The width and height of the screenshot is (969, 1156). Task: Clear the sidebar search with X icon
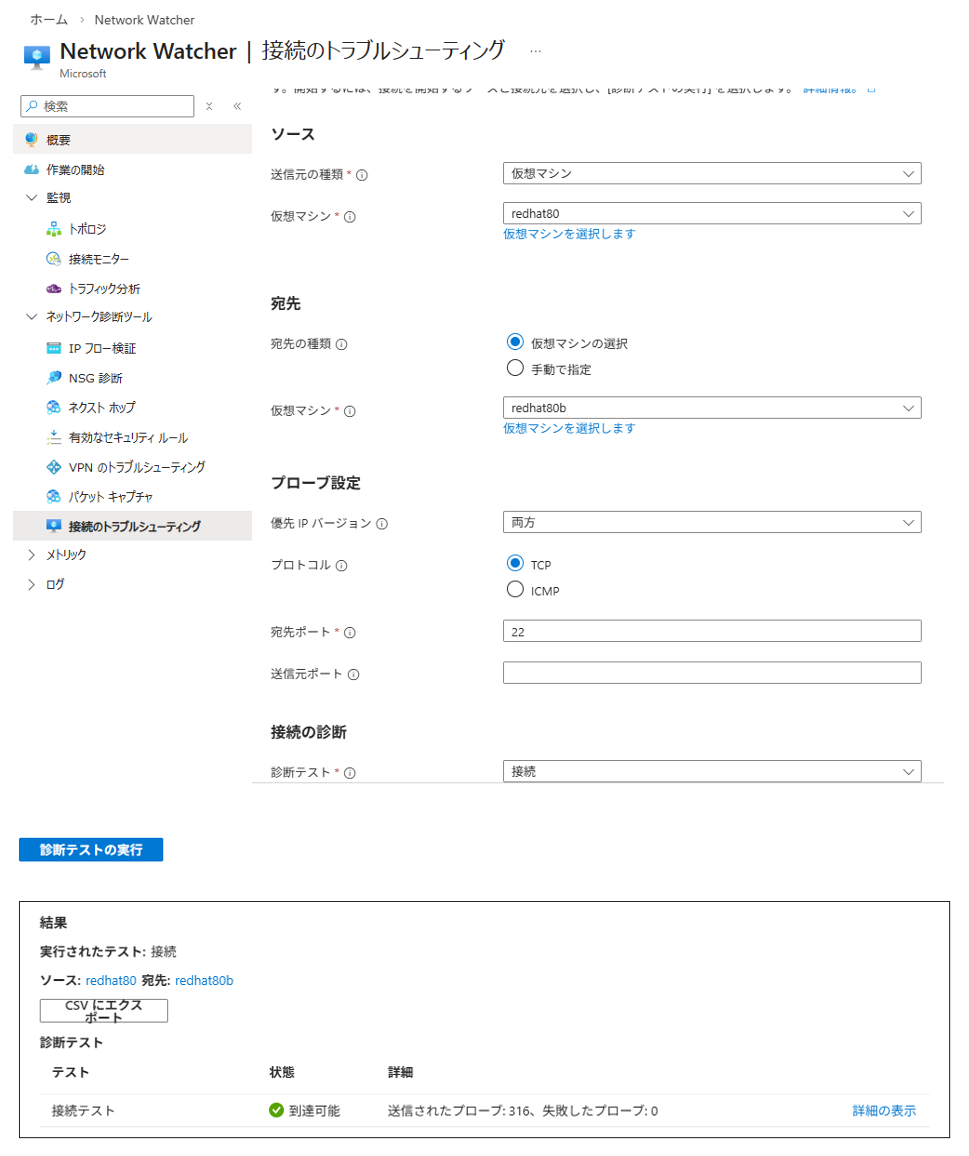click(209, 106)
